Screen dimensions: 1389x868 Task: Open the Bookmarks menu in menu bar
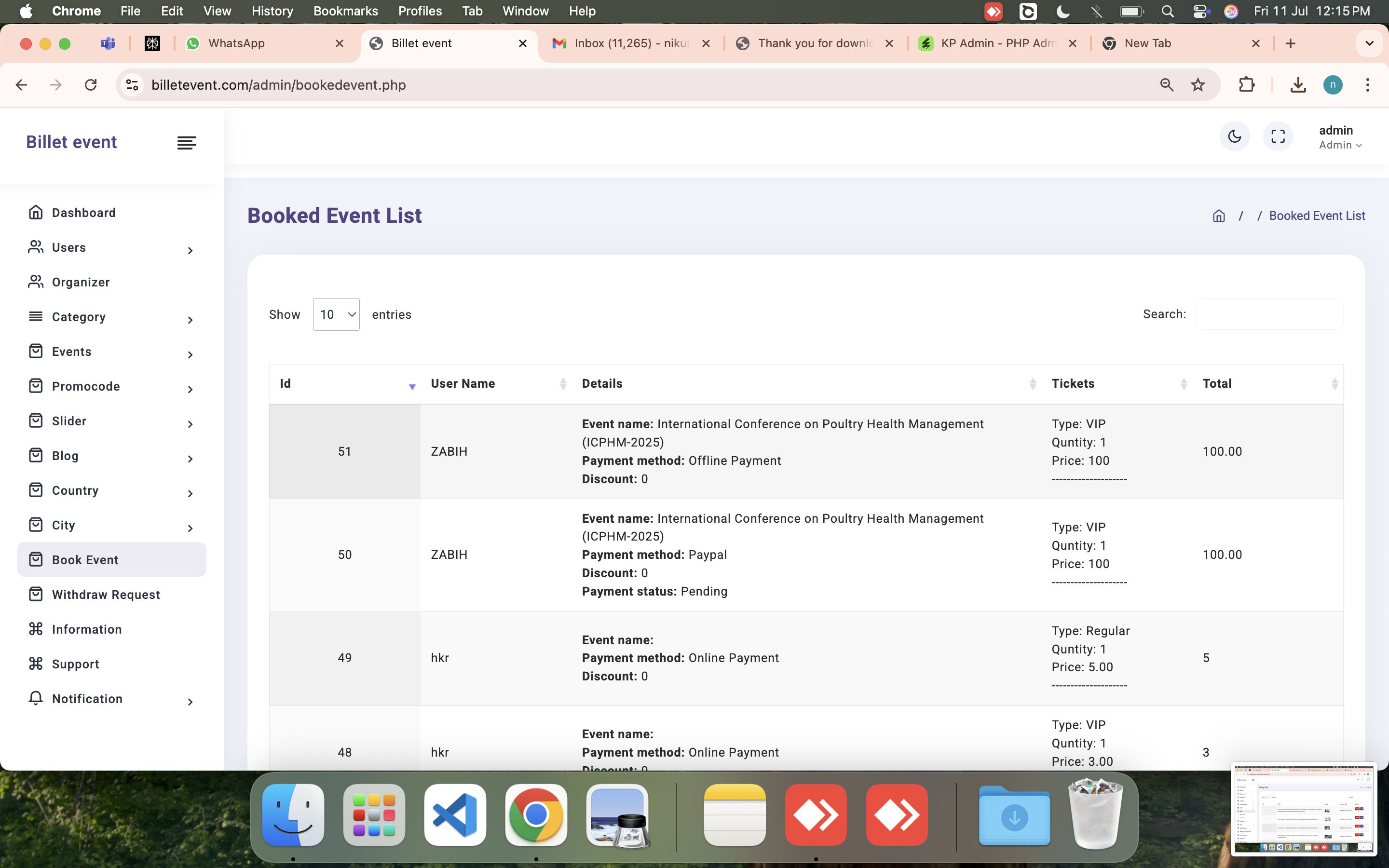(345, 11)
